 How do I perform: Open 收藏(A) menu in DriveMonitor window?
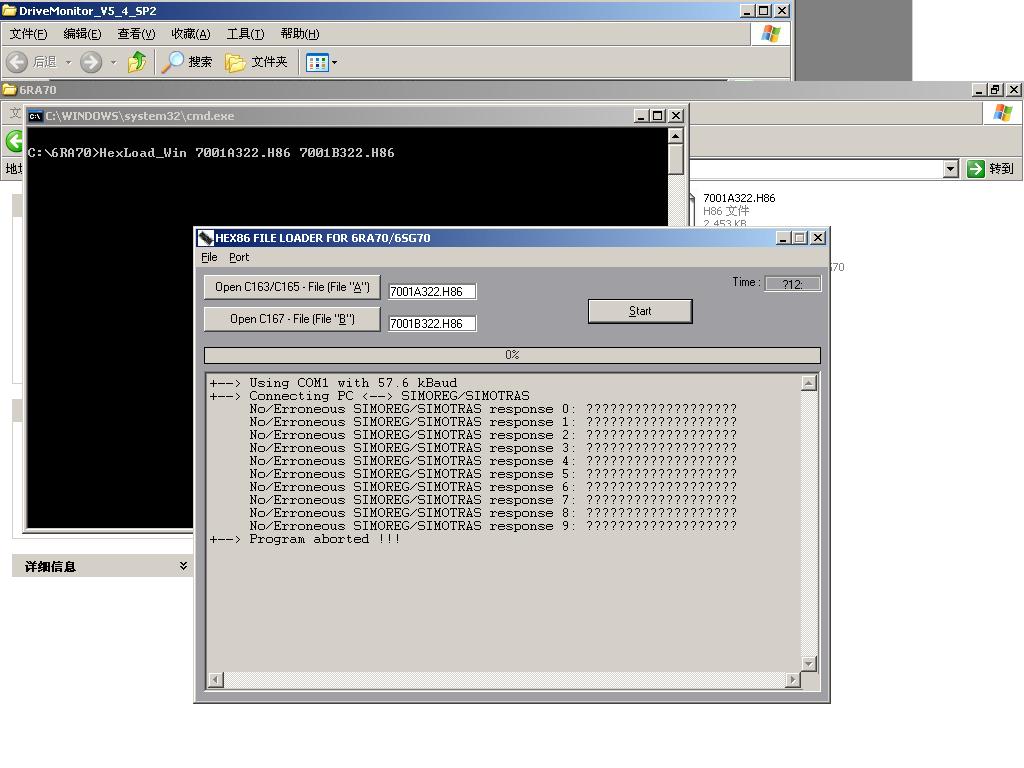coord(191,34)
